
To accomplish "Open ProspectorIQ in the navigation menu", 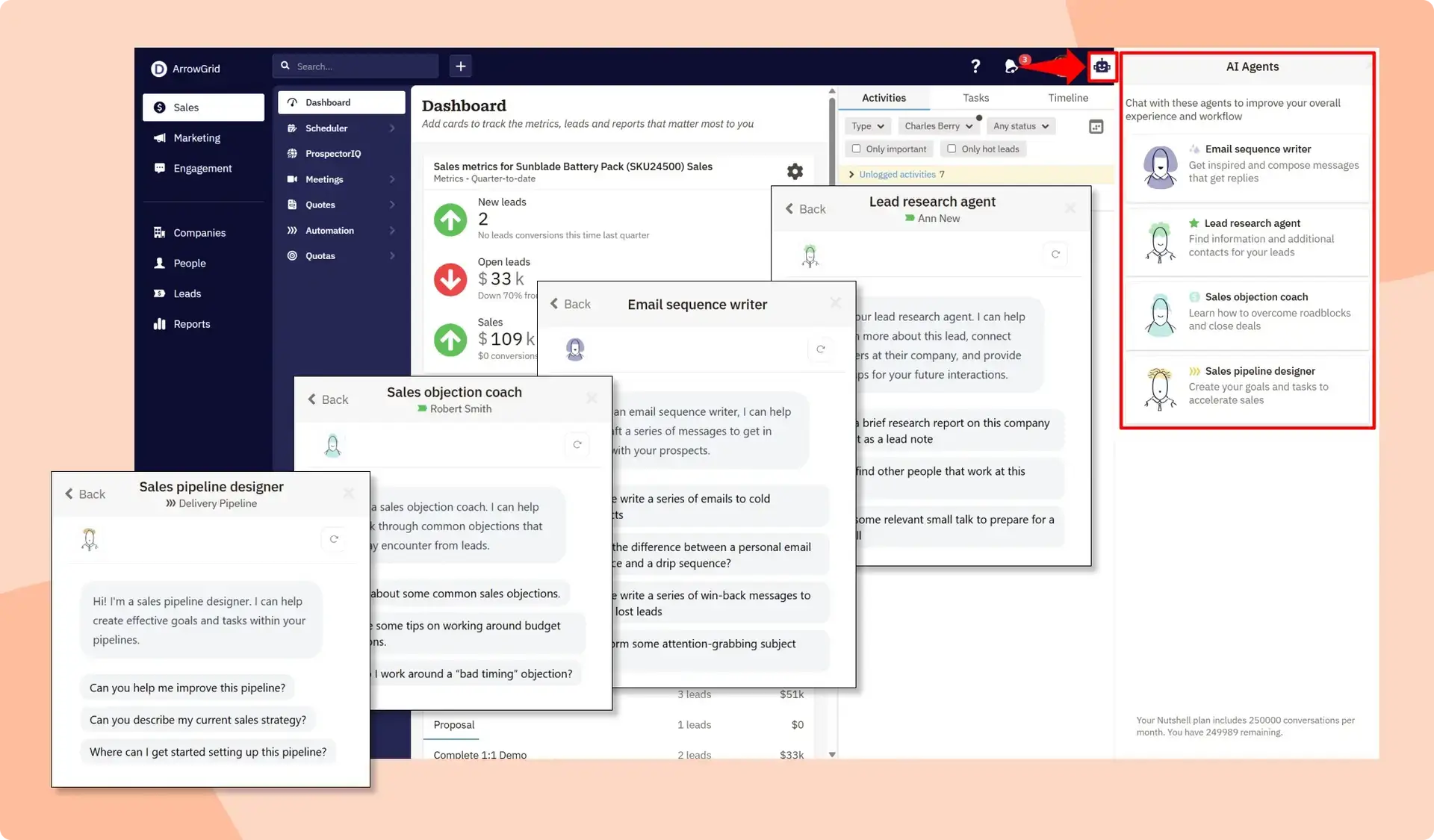I will (333, 153).
